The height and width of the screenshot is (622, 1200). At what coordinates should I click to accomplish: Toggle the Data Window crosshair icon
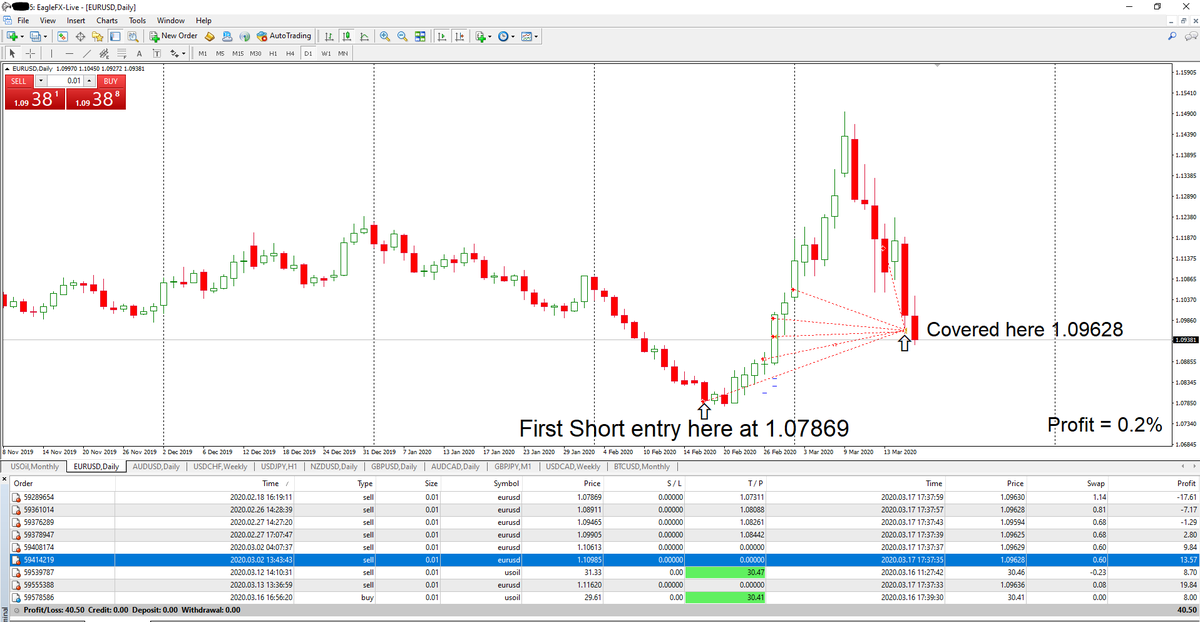click(80, 36)
